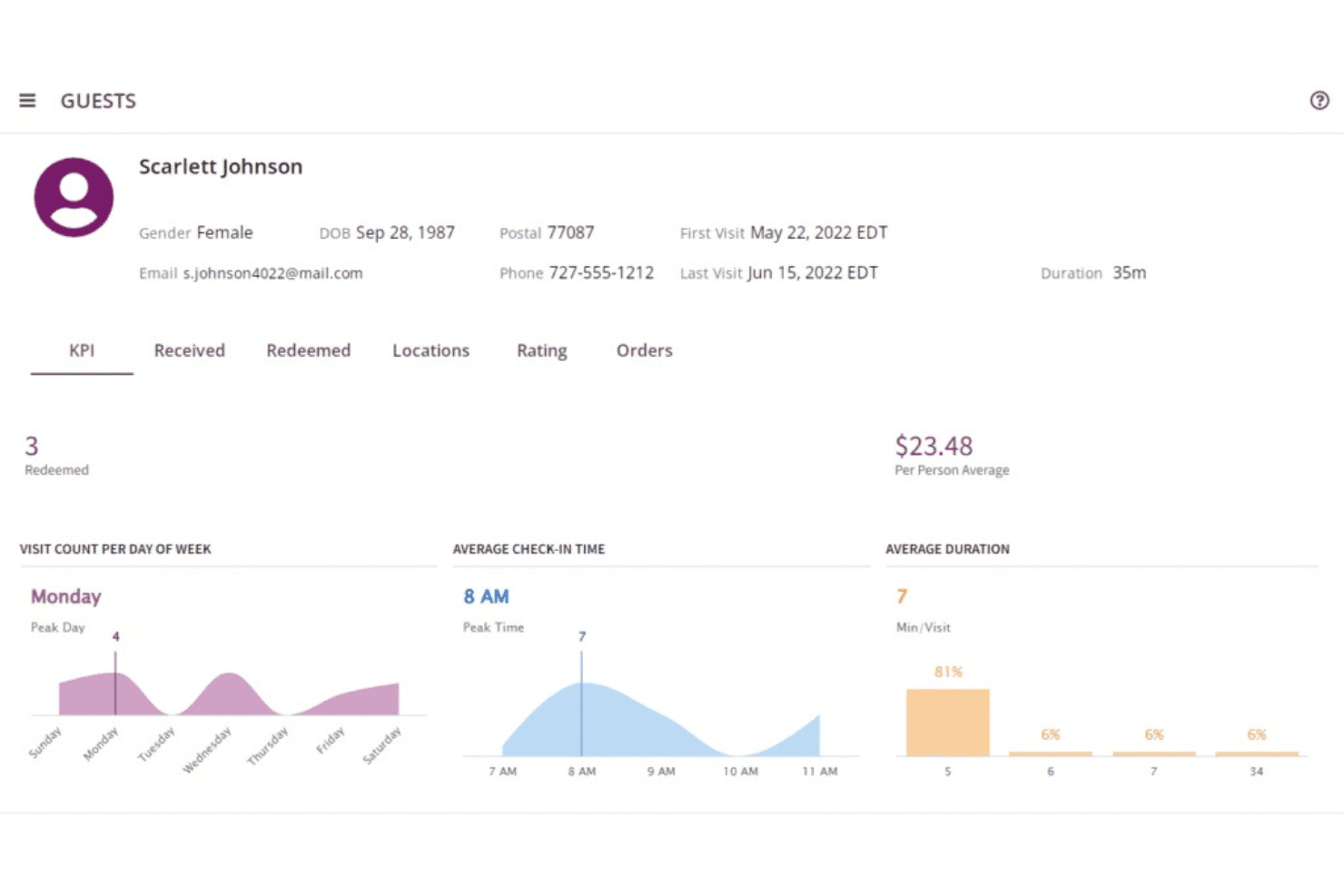
Task: Click the Duration value 35m
Action: pos(1130,273)
